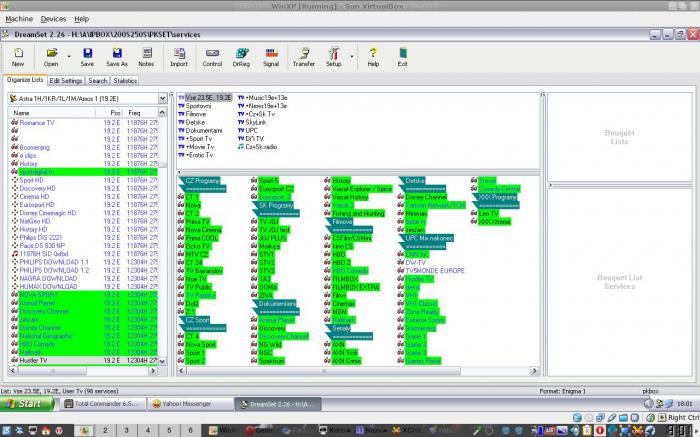Open the Devices menu of VirtualBox

click(x=53, y=19)
